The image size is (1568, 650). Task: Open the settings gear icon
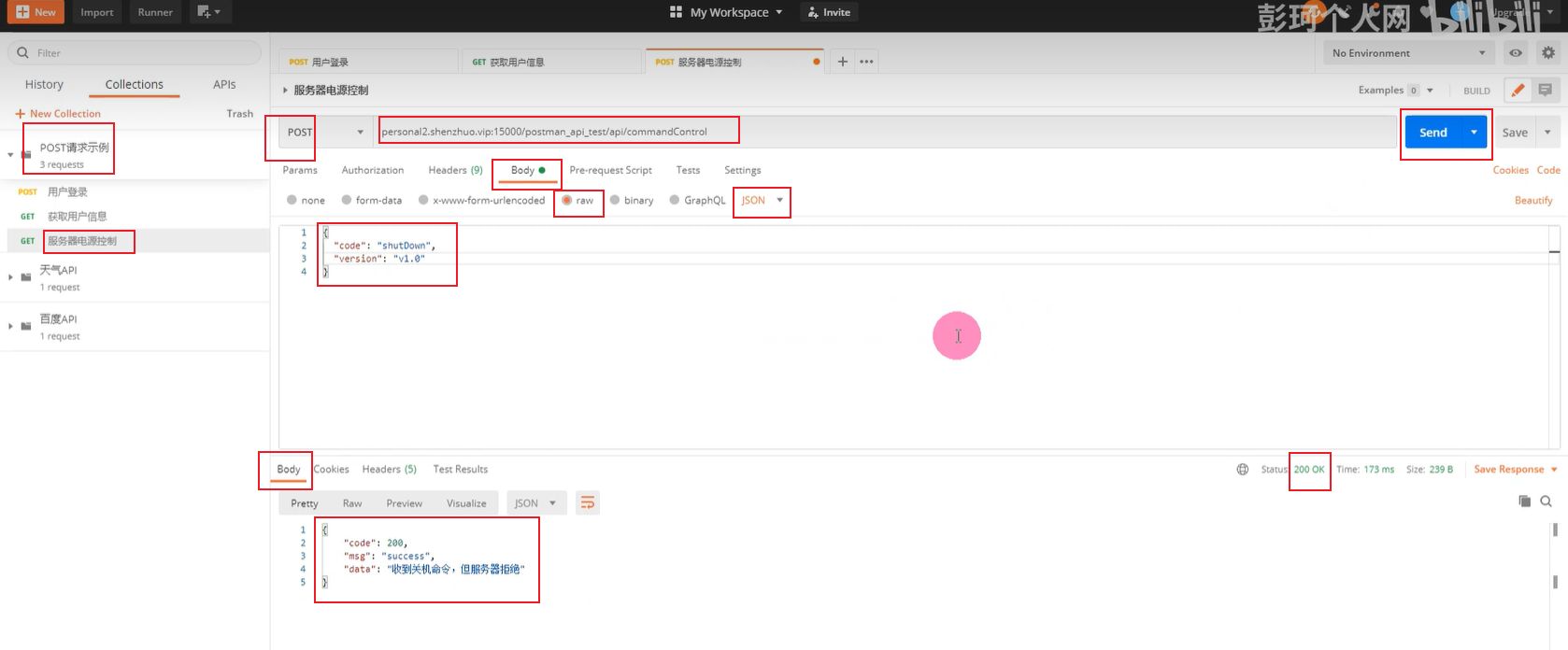pos(1548,53)
